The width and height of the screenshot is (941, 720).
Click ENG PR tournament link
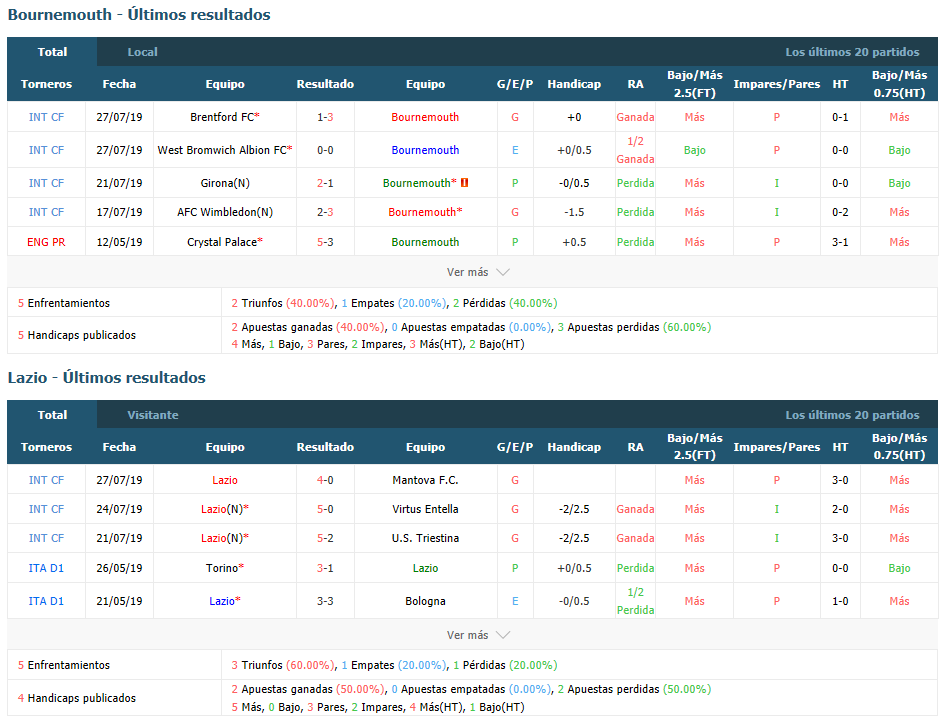tap(46, 242)
